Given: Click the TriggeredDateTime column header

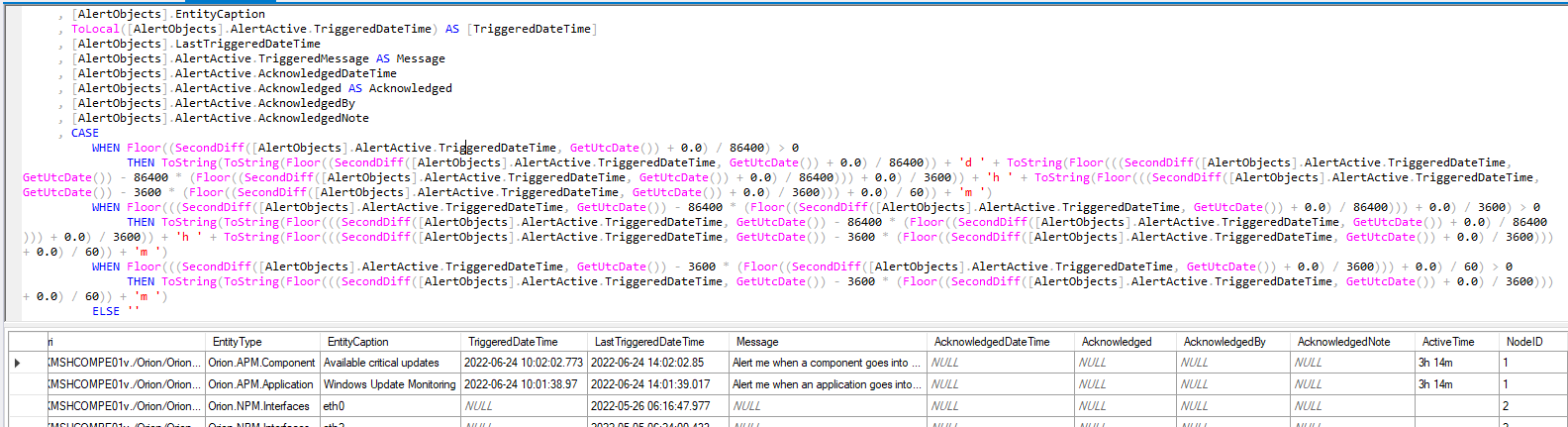Looking at the screenshot, I should tap(525, 342).
